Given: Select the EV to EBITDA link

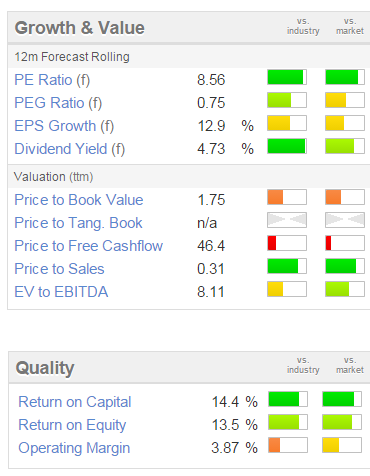Looking at the screenshot, I should pyautogui.click(x=61, y=292).
